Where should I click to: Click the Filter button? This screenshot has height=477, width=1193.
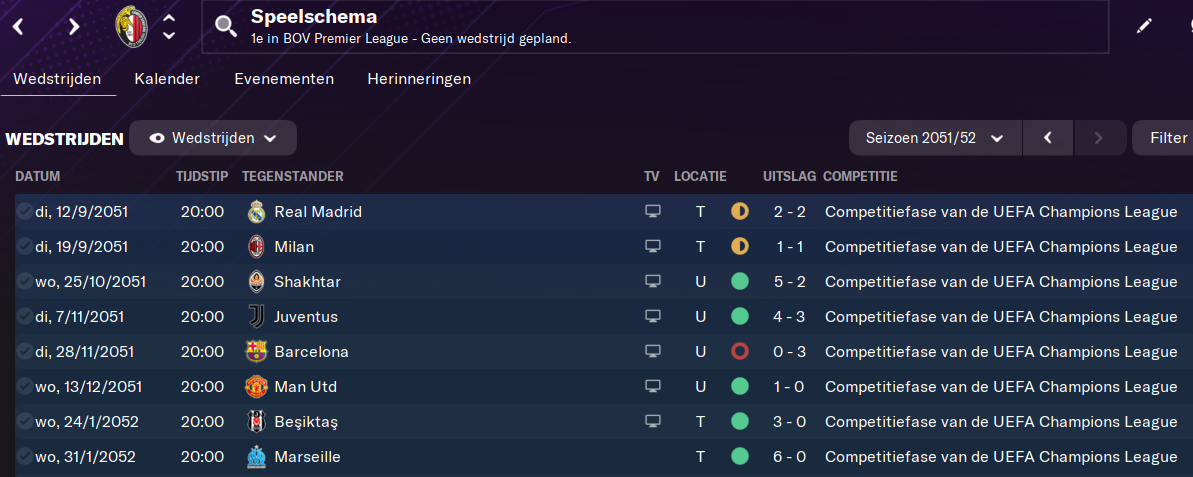click(1167, 138)
